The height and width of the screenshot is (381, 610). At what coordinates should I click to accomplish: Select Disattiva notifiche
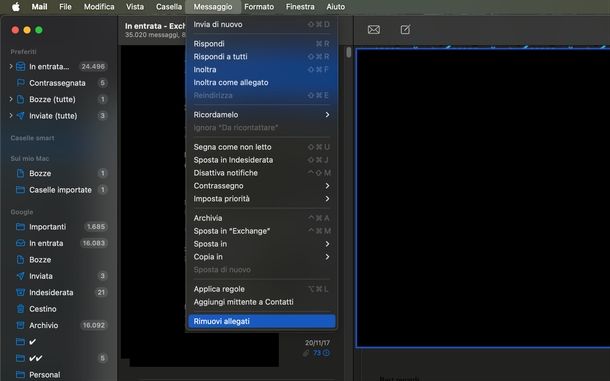(x=261, y=172)
